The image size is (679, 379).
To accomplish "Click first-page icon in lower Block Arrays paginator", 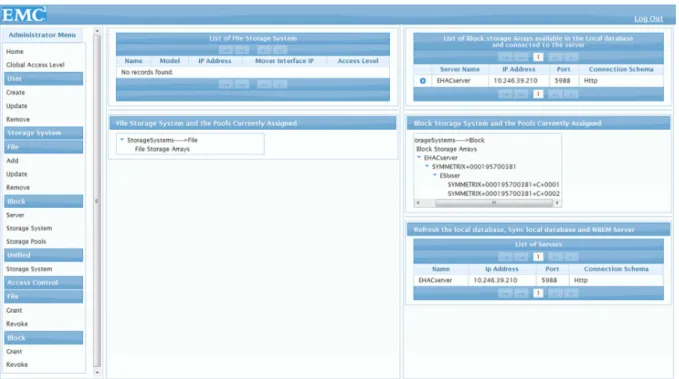I will point(505,94).
